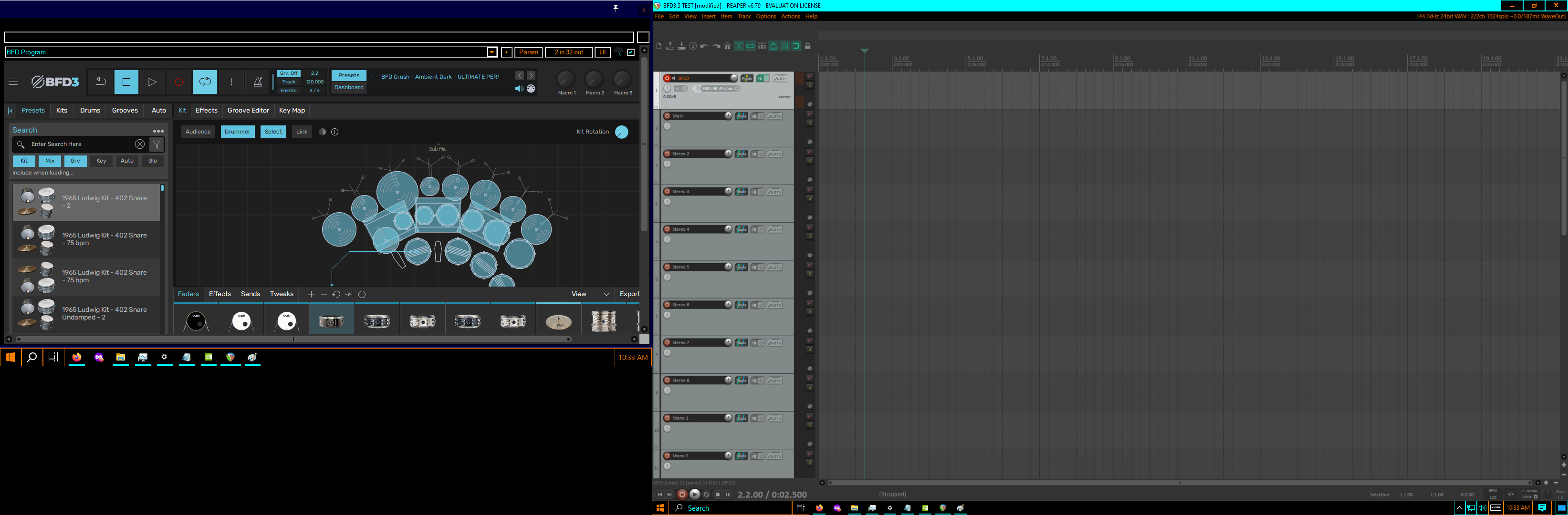Open the BFD Program dropdown arrow
1568x515 pixels.
[492, 52]
